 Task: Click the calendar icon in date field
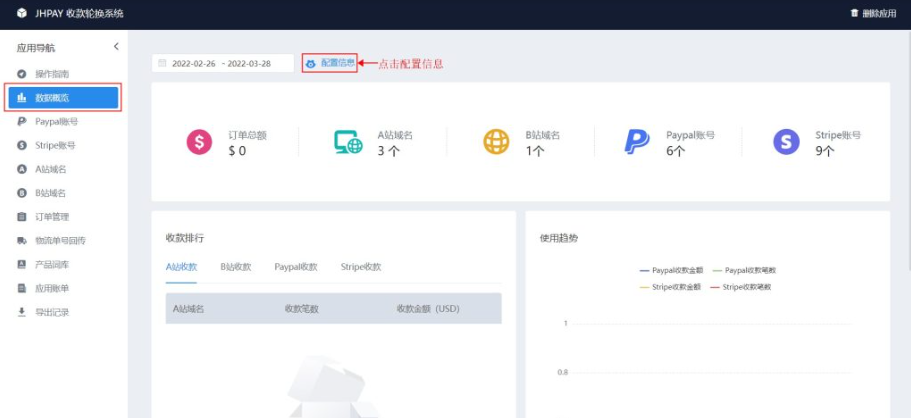pos(162,63)
